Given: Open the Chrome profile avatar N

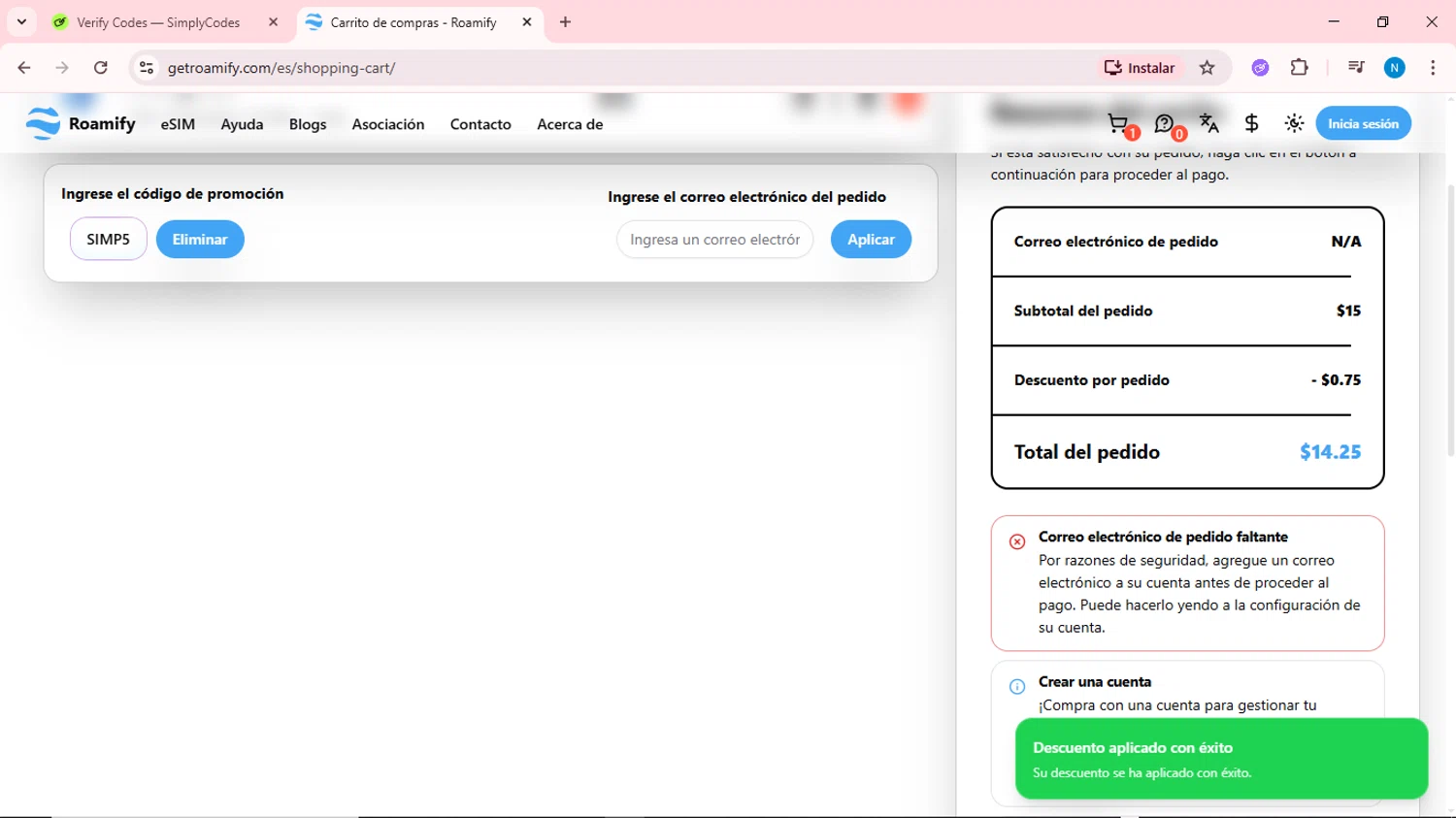Looking at the screenshot, I should pos(1395,67).
